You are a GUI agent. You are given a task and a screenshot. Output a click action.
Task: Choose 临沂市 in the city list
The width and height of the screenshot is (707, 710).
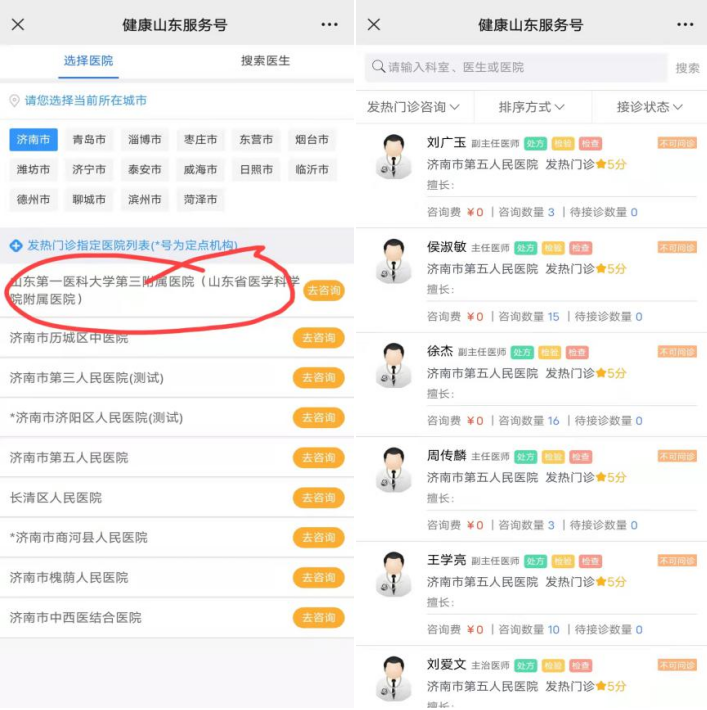(312, 170)
